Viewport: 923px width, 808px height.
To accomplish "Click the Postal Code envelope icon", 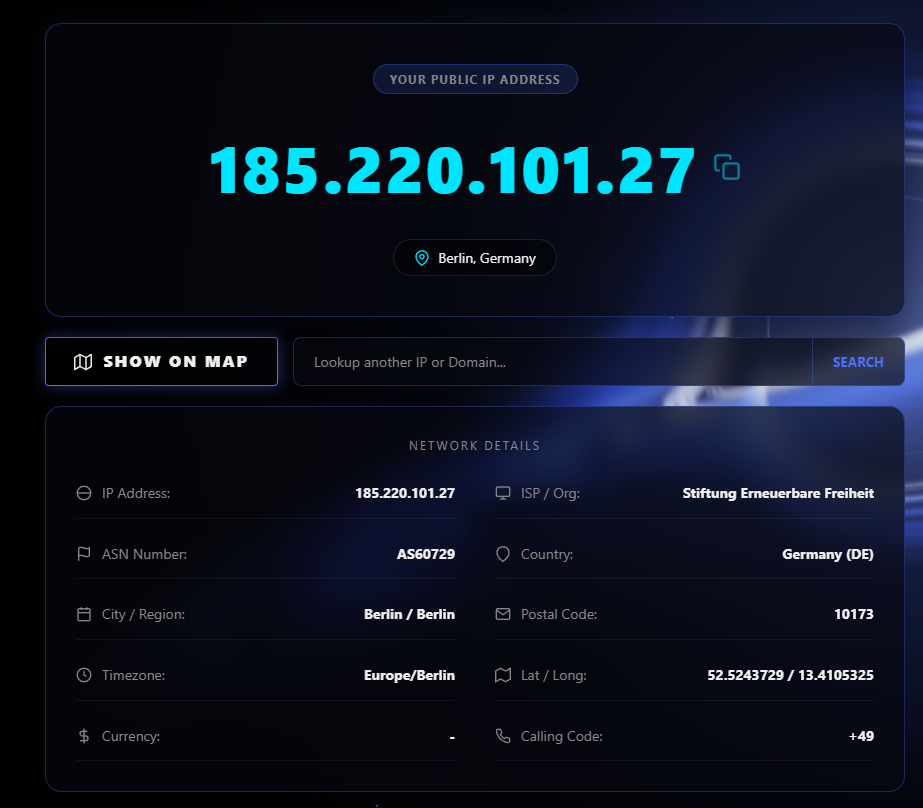I will tap(503, 614).
